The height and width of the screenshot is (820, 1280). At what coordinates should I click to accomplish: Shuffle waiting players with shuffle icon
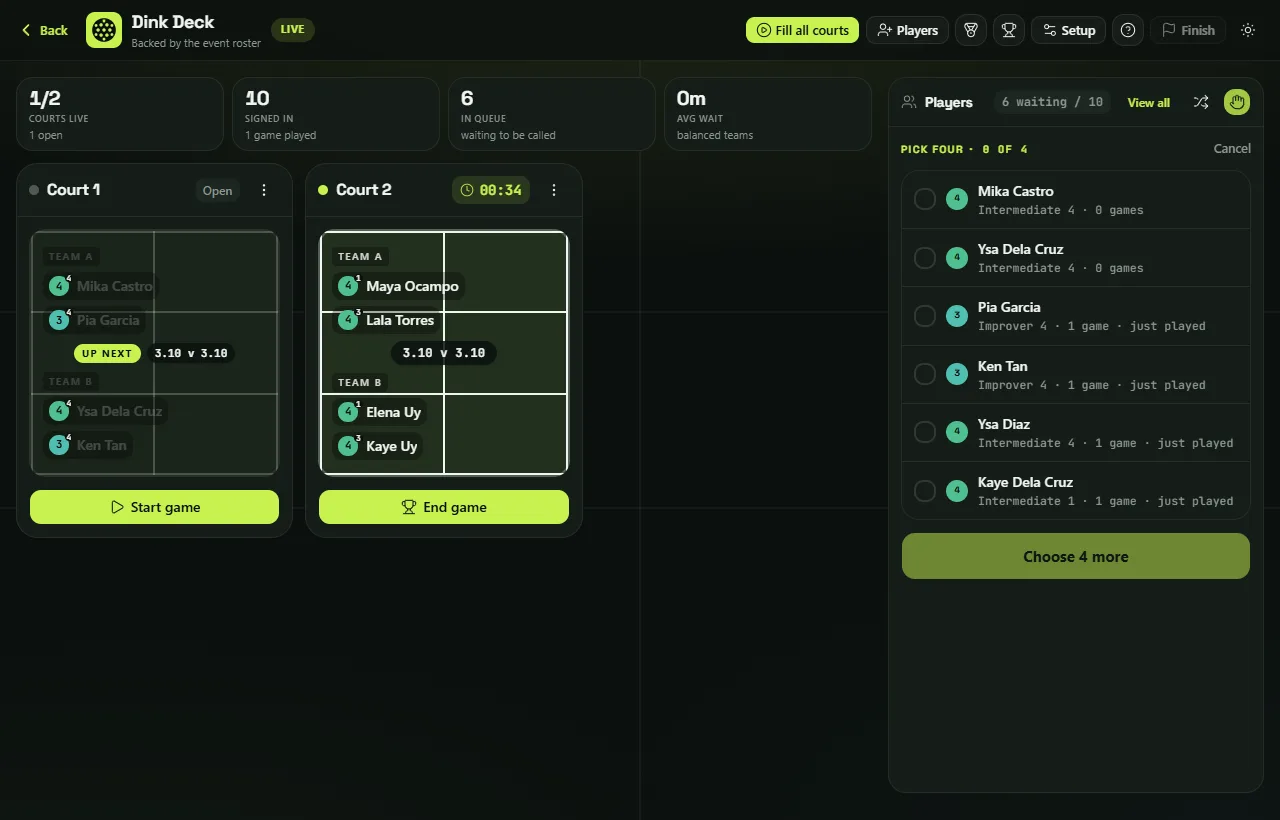(1201, 102)
